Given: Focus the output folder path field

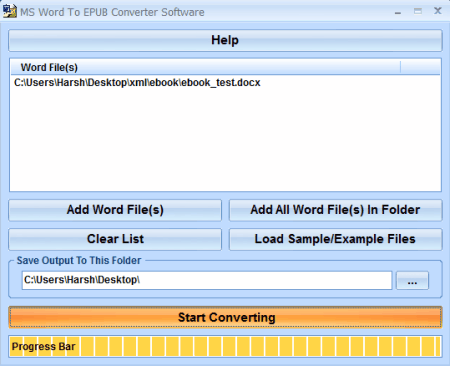Looking at the screenshot, I should (207, 280).
